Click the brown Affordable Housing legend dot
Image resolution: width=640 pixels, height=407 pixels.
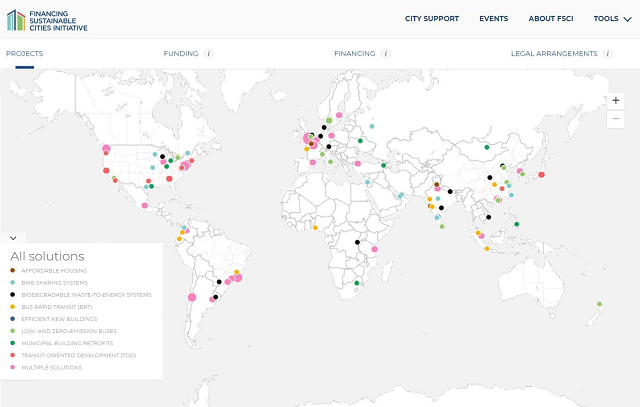pyautogui.click(x=13, y=270)
